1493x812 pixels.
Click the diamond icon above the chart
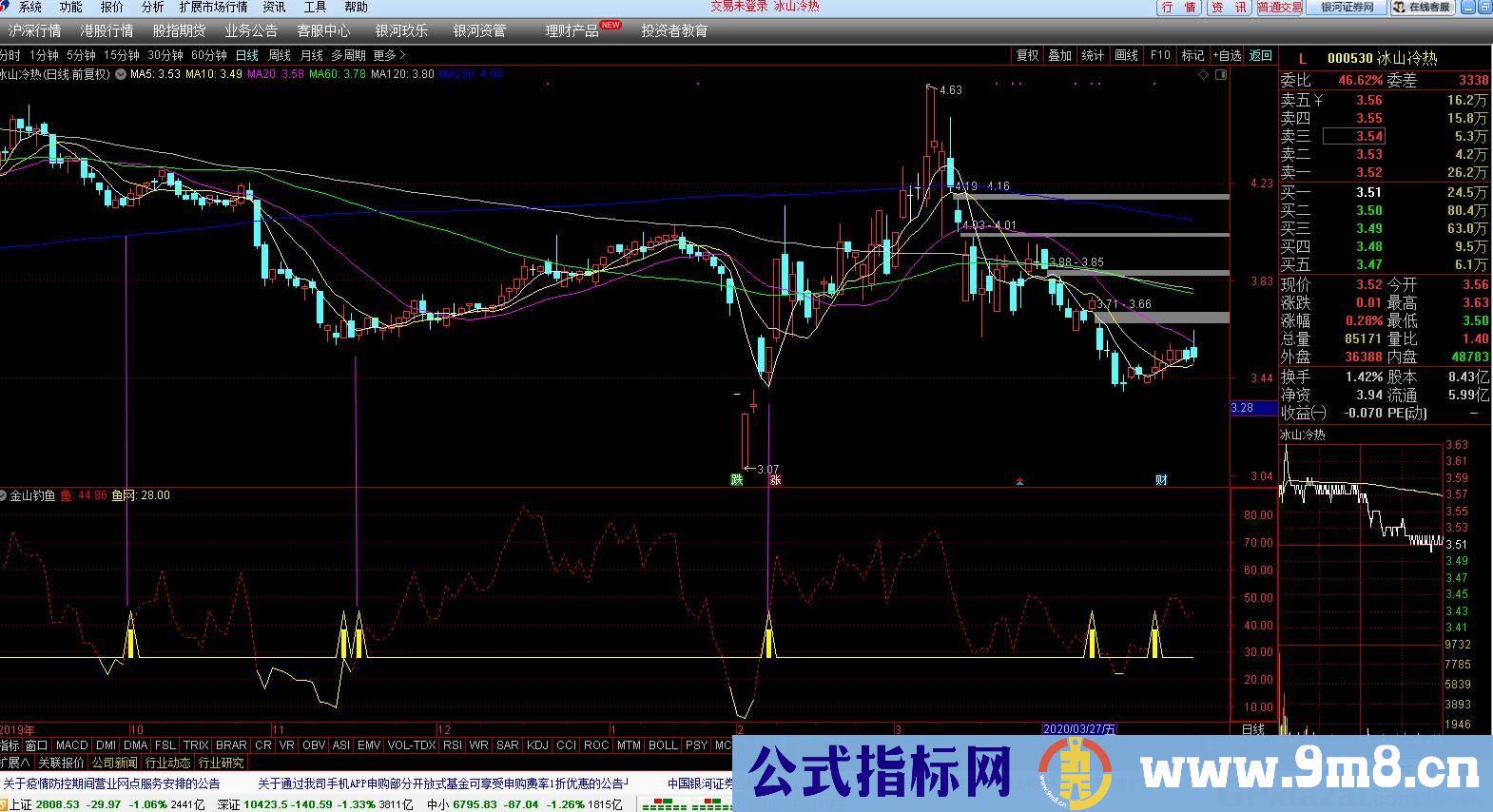(x=1203, y=74)
